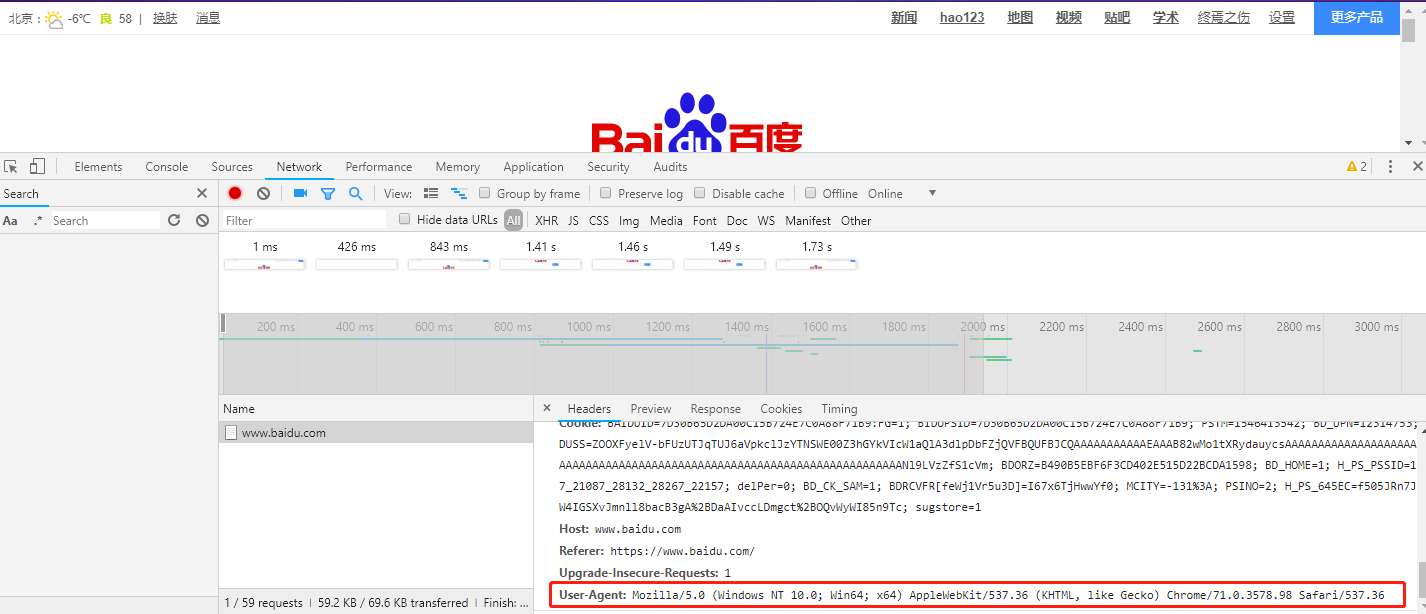Activate the inspect element picker icon

pos(11,167)
